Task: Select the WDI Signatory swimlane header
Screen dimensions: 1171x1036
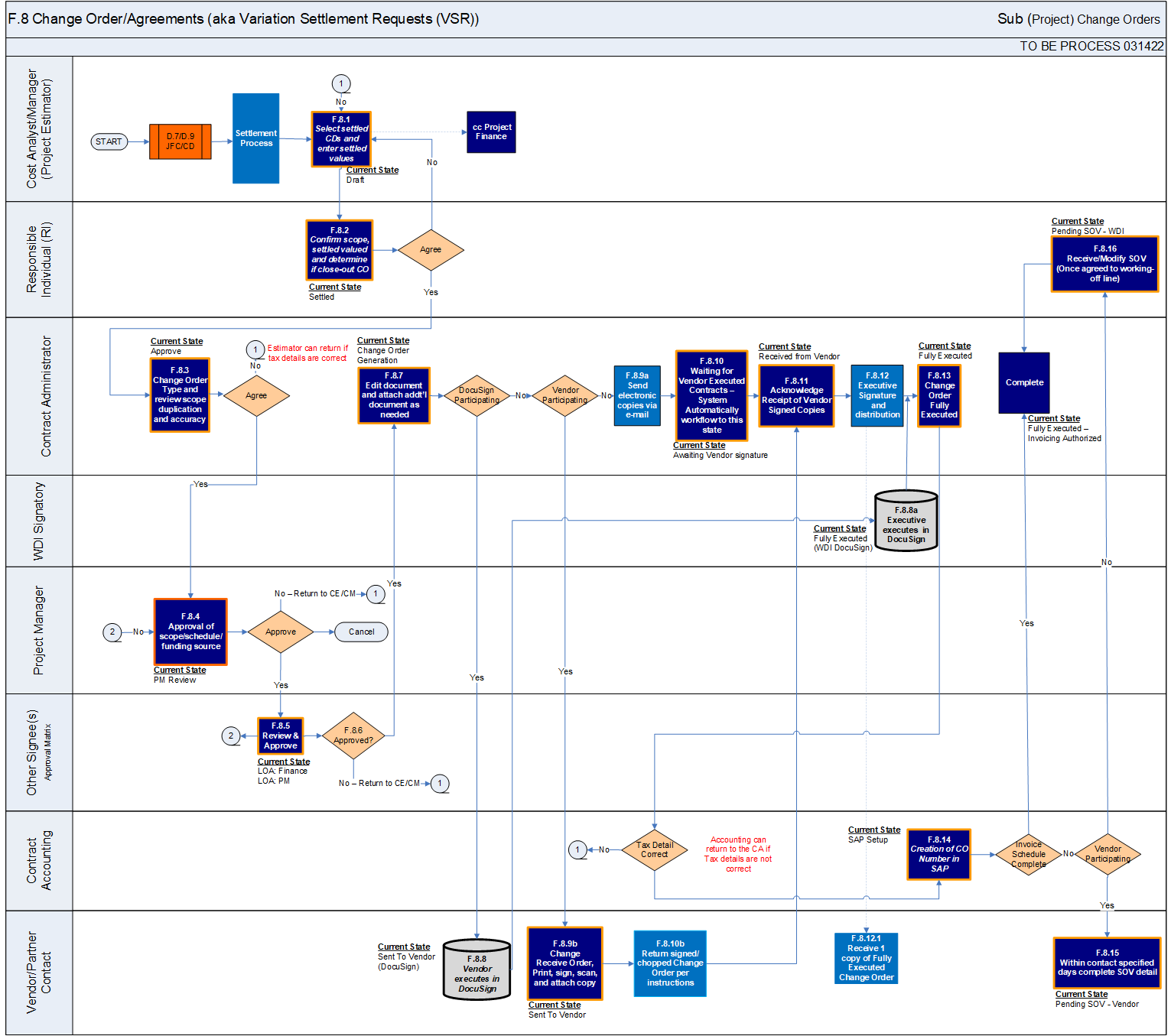Action: [x=39, y=521]
